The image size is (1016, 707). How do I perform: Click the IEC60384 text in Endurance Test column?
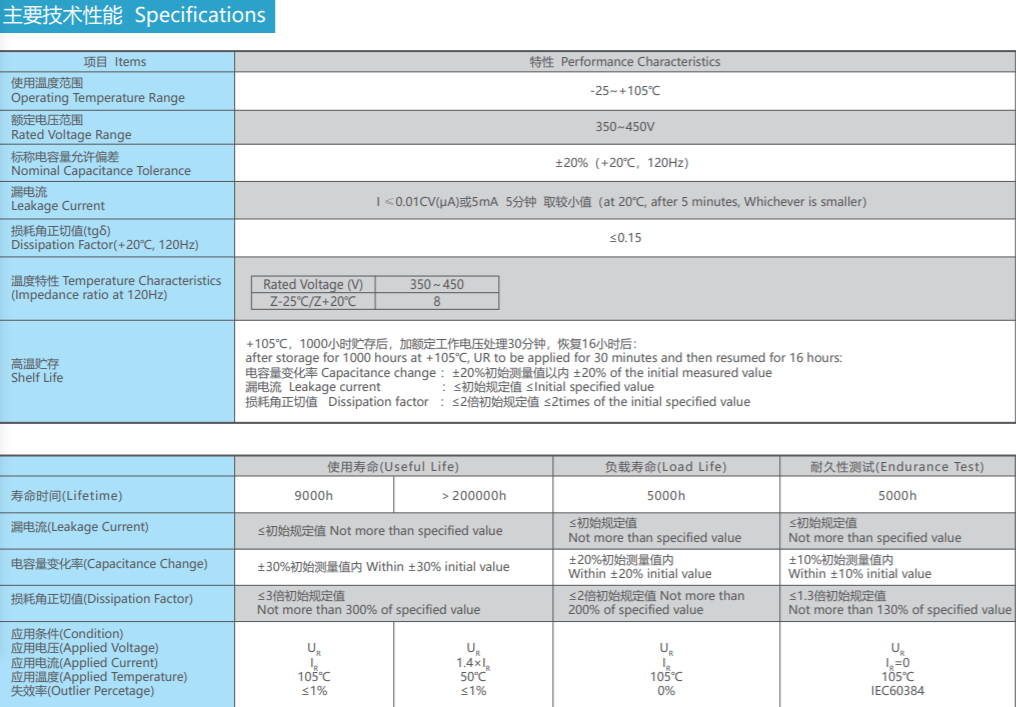tap(896, 690)
